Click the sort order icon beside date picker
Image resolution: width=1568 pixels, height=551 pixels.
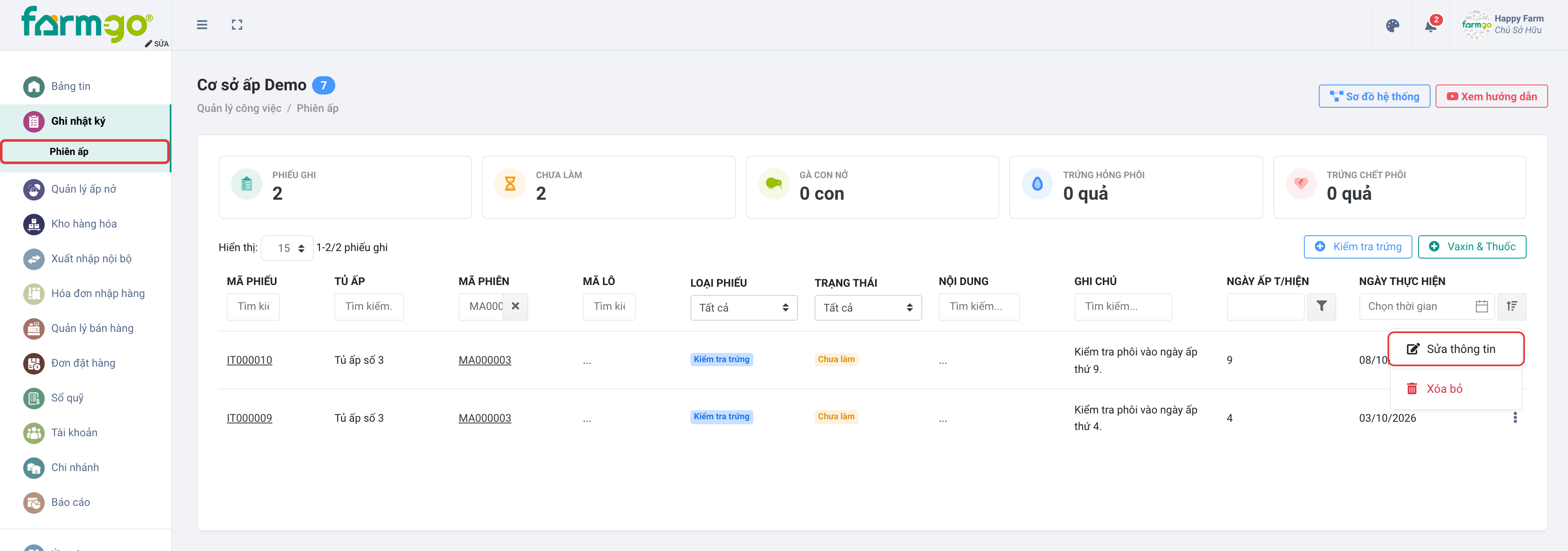(1512, 307)
